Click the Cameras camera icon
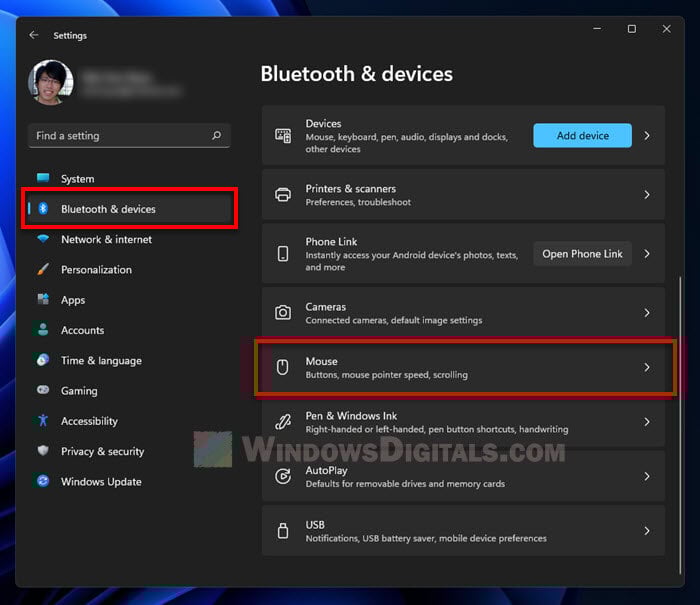Viewport: 700px width, 605px height. pyautogui.click(x=283, y=313)
